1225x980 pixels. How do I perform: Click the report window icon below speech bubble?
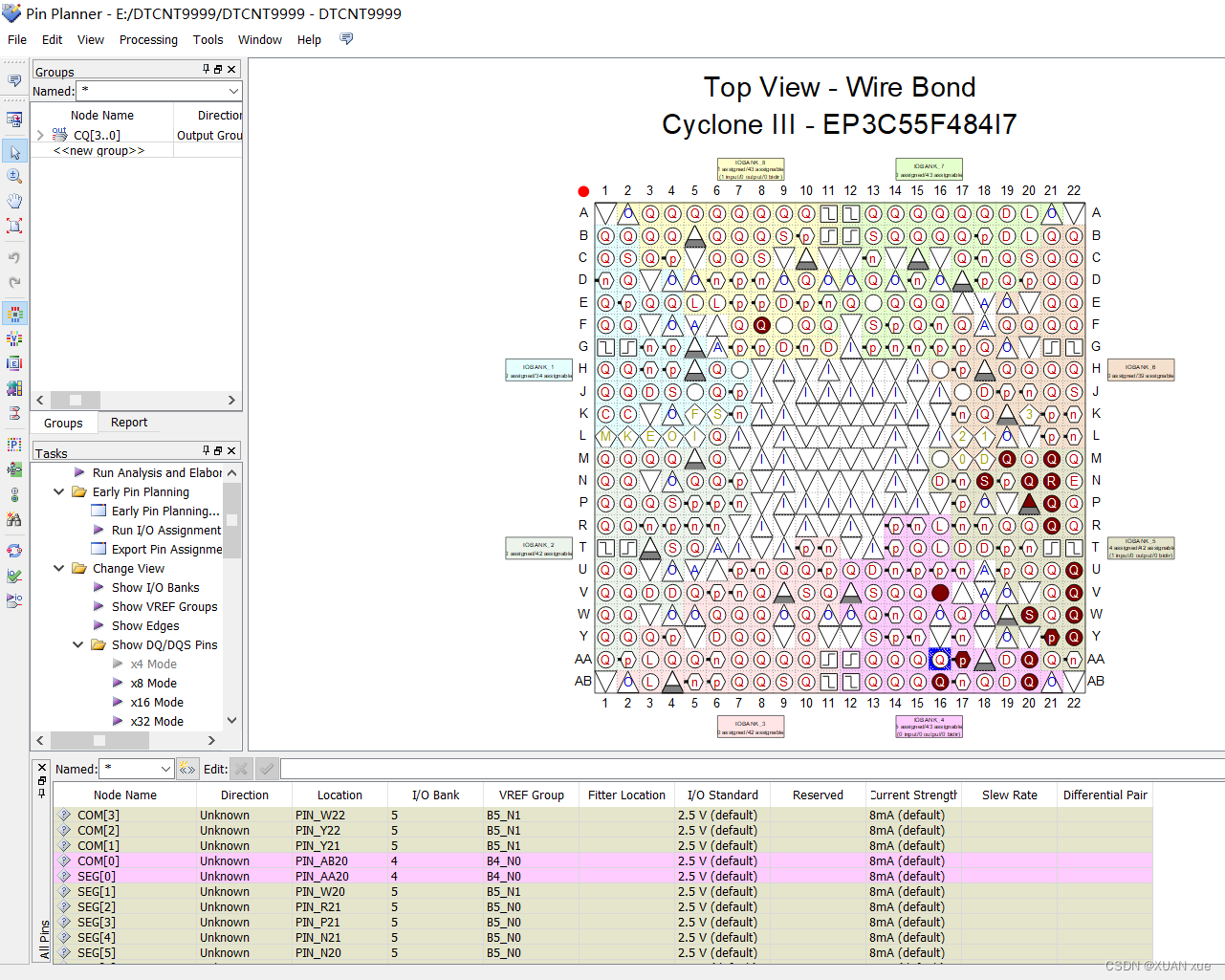coord(14,120)
